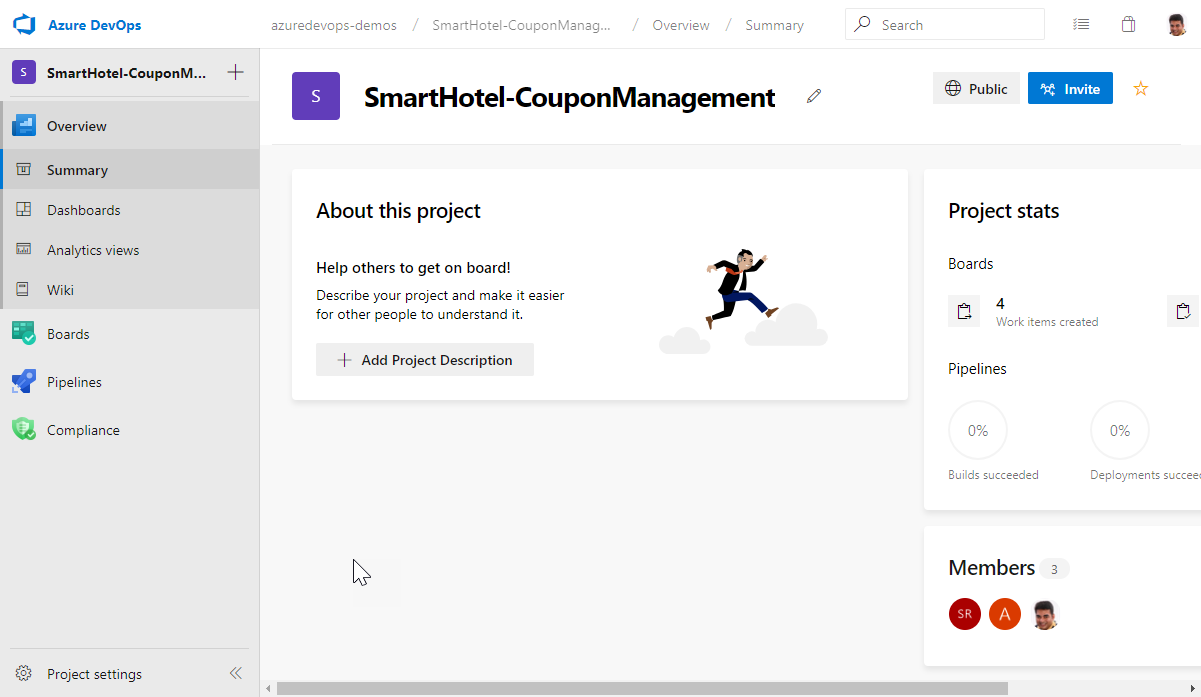Change the Public visibility setting
Screen dimensions: 1201x697
(976, 89)
